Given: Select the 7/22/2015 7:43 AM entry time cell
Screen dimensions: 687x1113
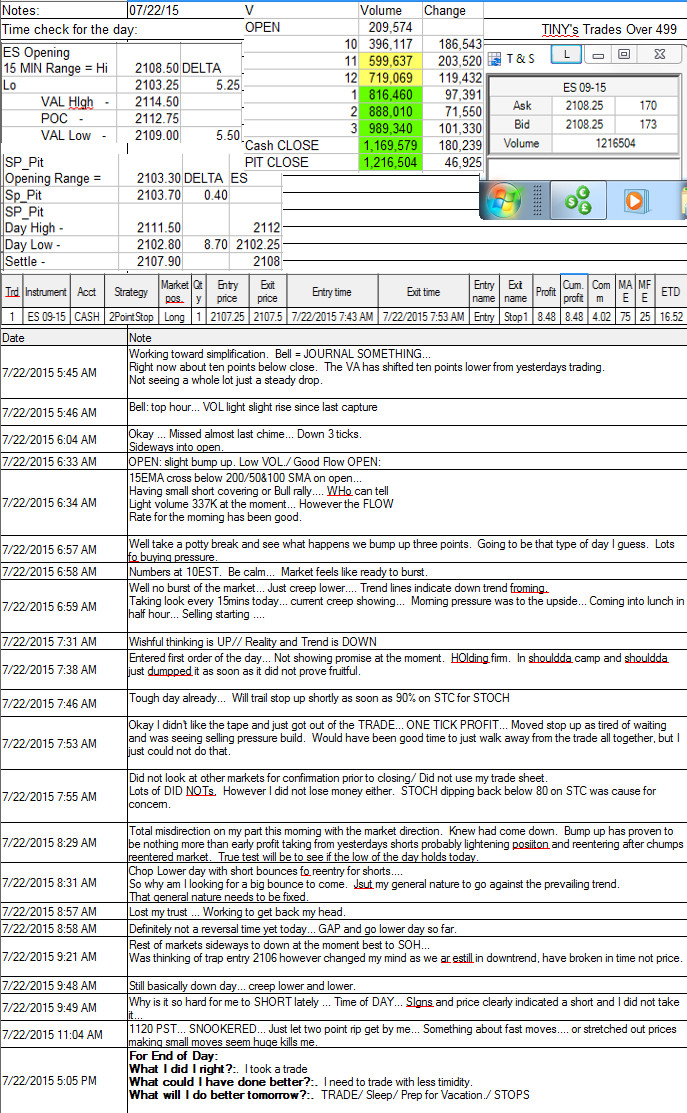Looking at the screenshot, I should (x=331, y=317).
